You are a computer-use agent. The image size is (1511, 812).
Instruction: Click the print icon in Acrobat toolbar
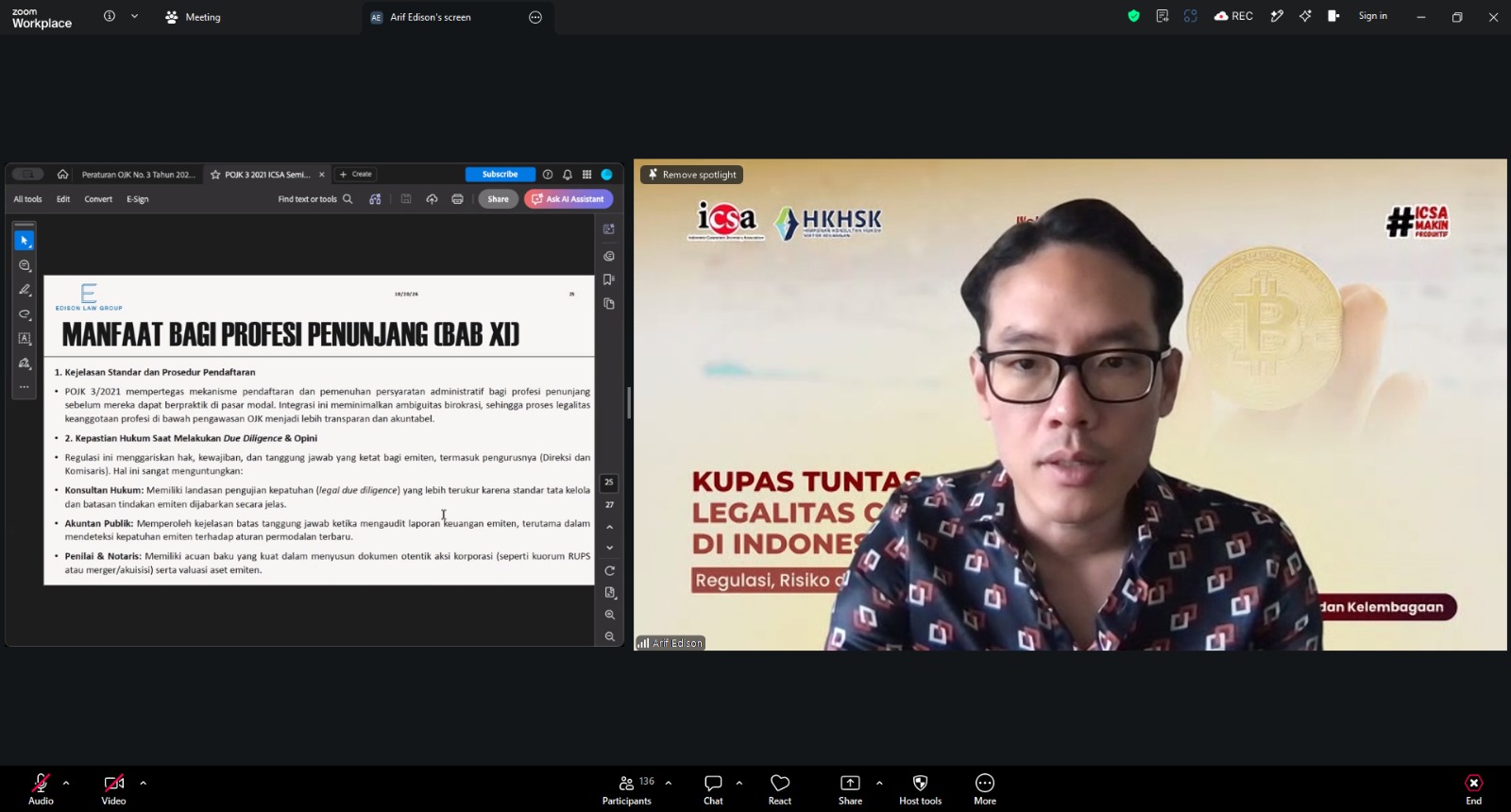pos(457,199)
